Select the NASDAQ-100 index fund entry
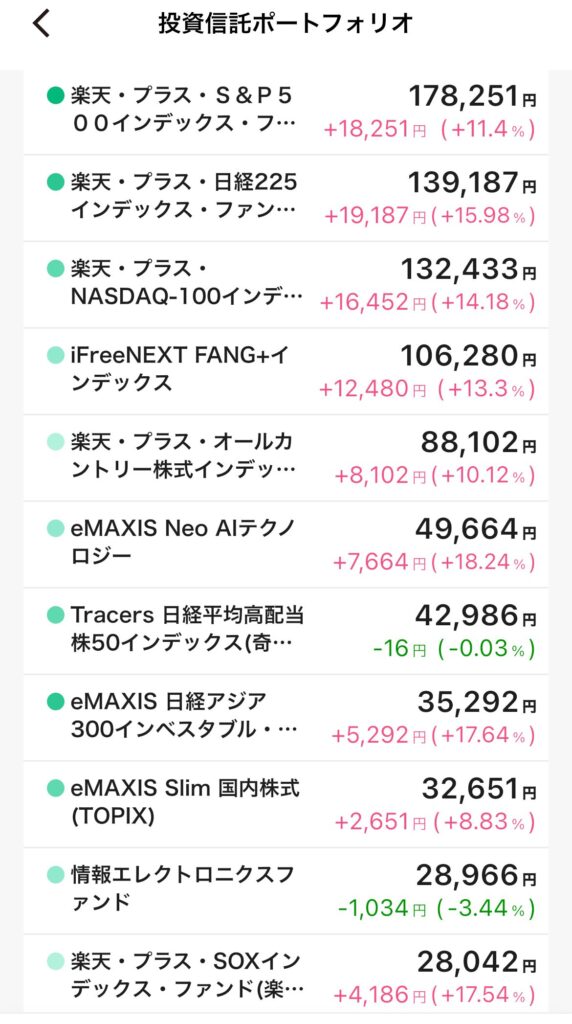Screen dimensions: 572x1024 [286, 285]
